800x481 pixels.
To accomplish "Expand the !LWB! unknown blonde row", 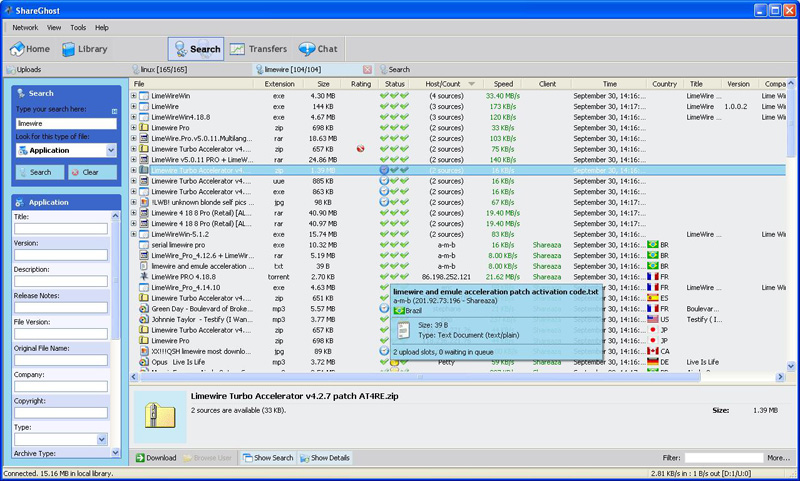I will tap(133, 202).
